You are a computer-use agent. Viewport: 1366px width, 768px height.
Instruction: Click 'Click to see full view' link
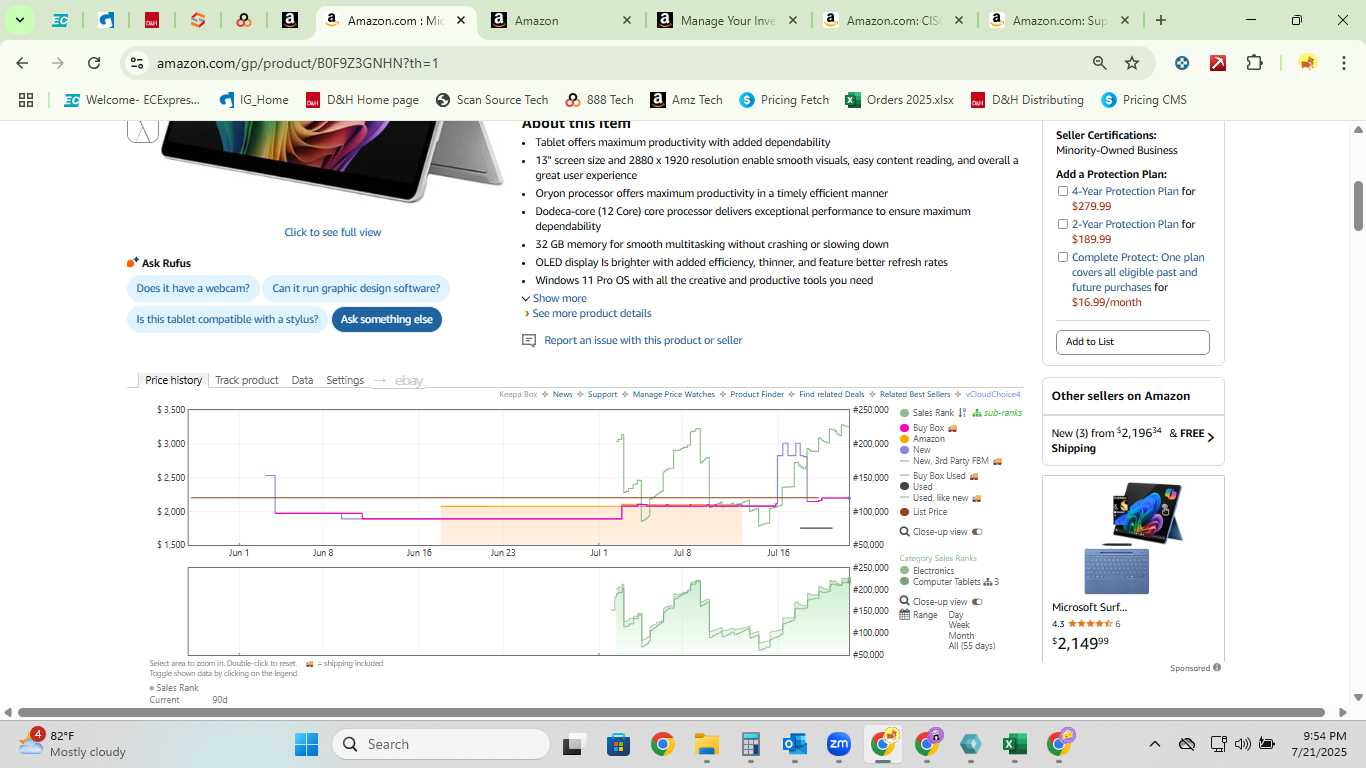tap(333, 232)
